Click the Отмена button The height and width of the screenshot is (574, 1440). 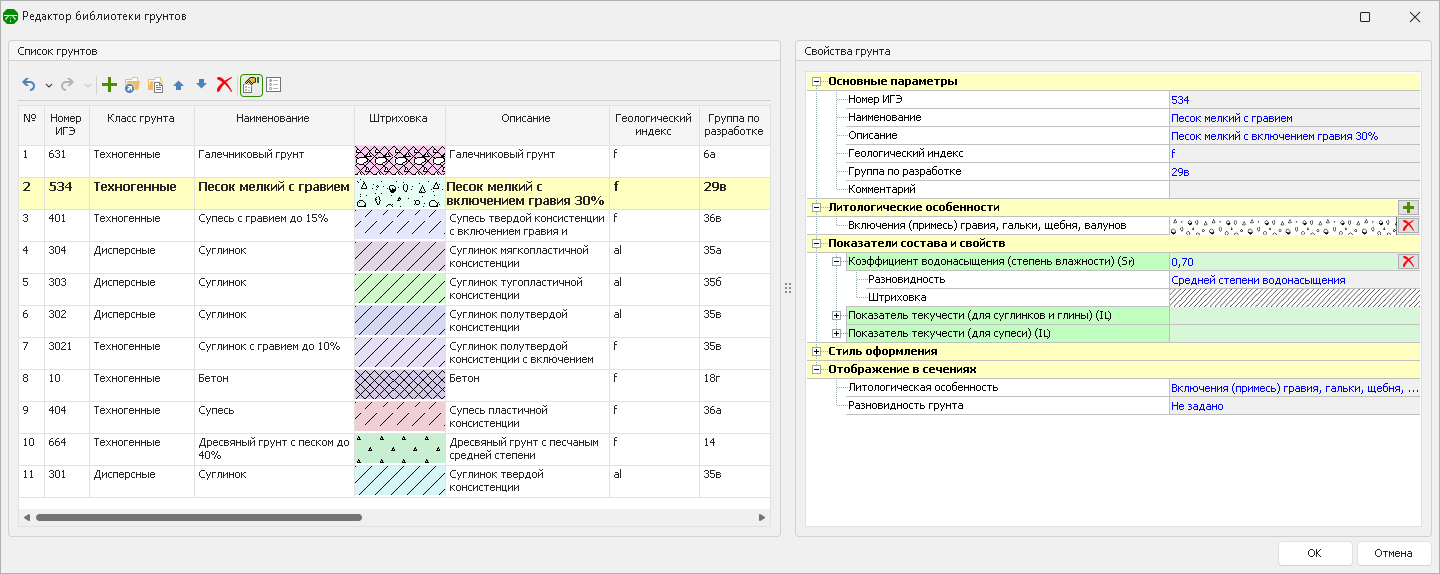pyautogui.click(x=1393, y=553)
